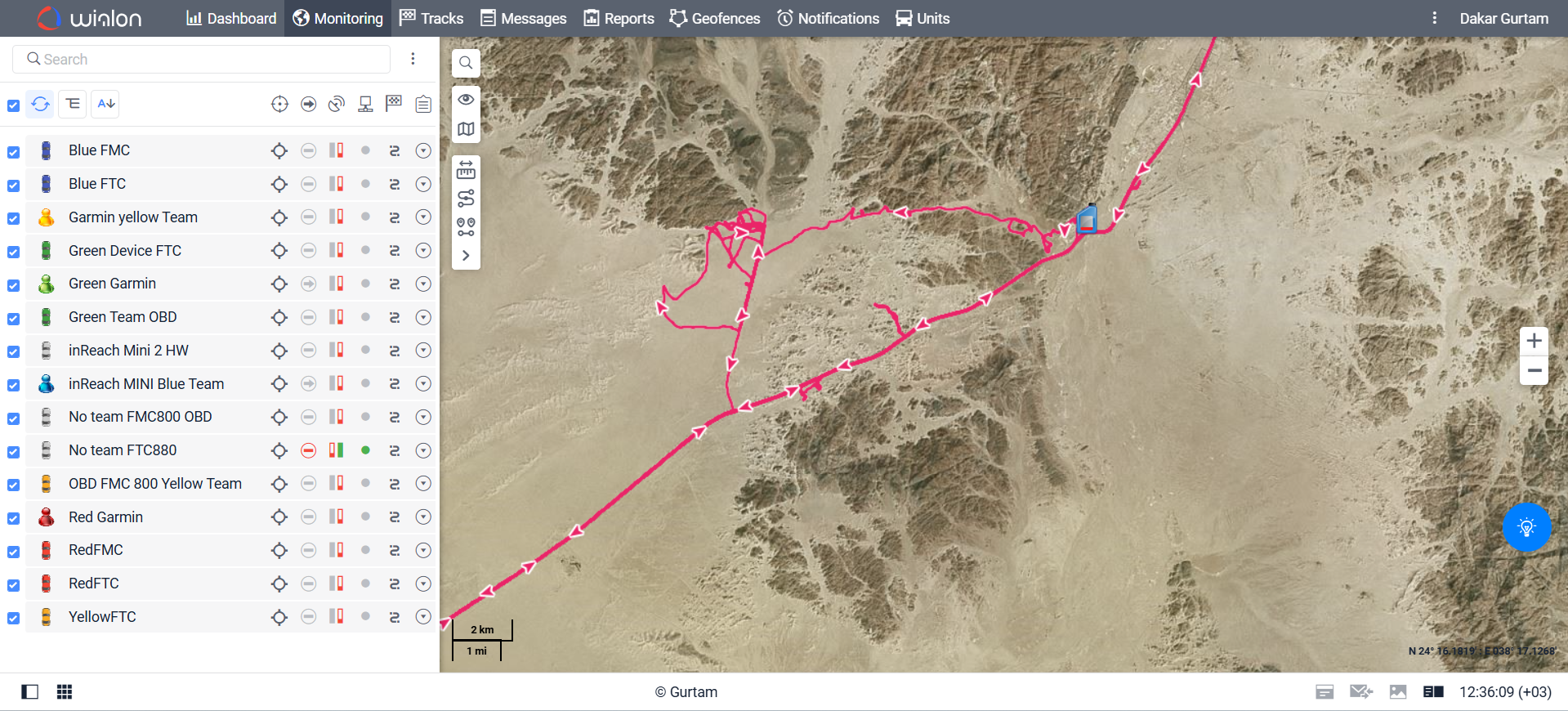1568x711 pixels.
Task: Open the dropdown menu for Green Garmin
Action: (x=423, y=284)
